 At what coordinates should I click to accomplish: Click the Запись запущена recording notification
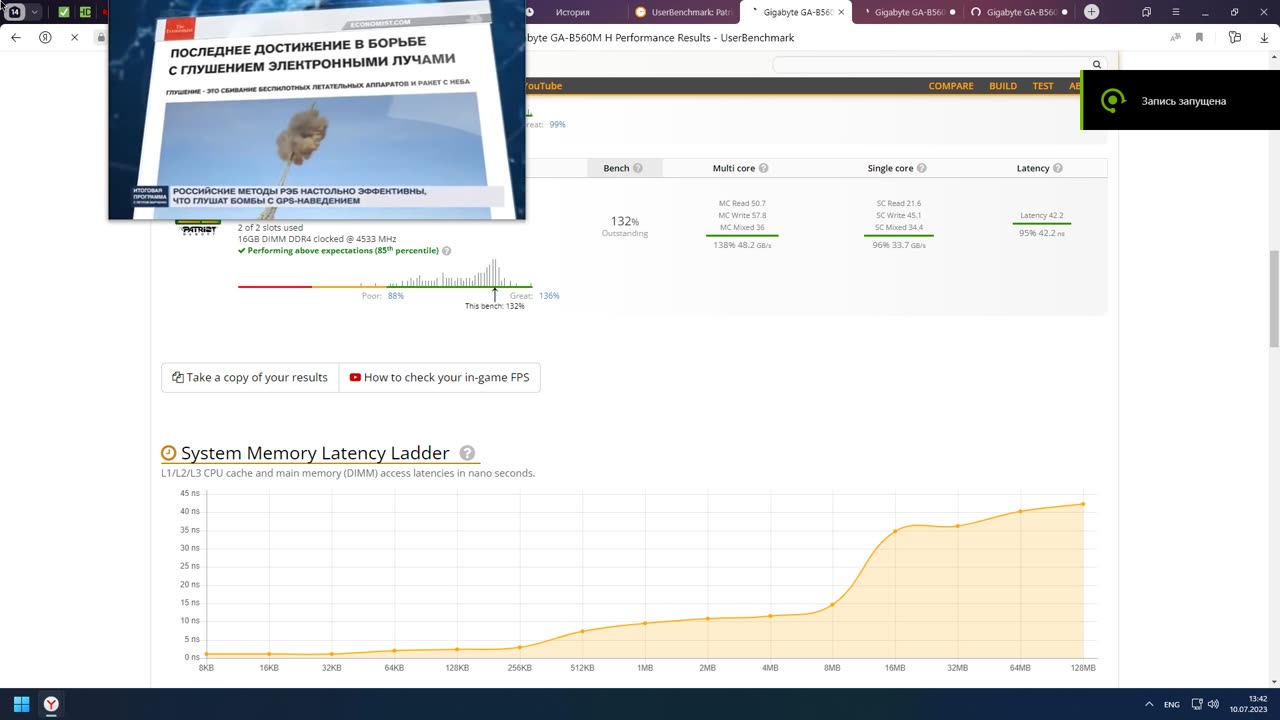(1180, 101)
